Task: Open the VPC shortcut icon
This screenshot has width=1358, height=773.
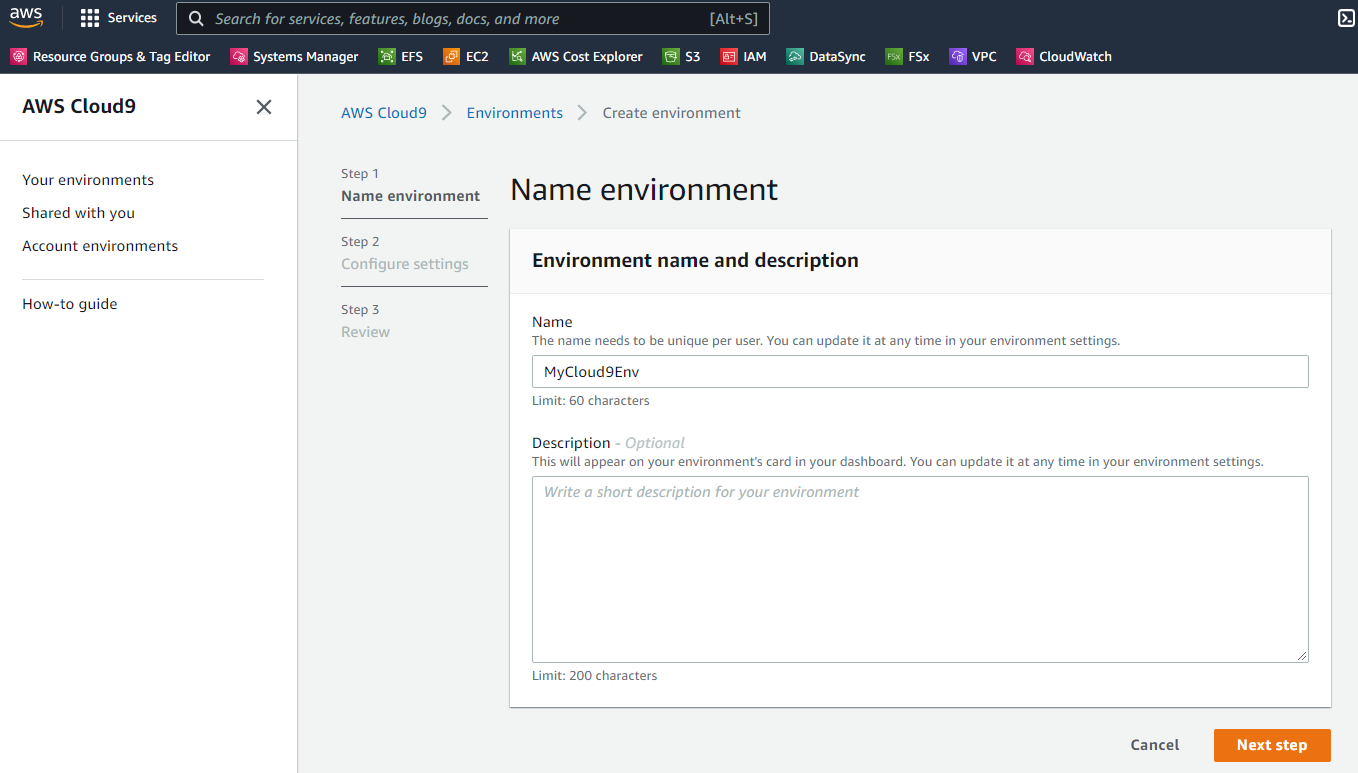Action: coord(957,57)
